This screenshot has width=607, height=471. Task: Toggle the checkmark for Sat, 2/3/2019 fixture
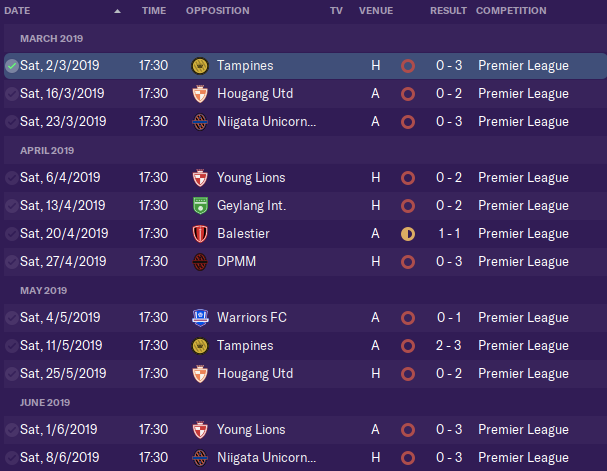click(12, 66)
